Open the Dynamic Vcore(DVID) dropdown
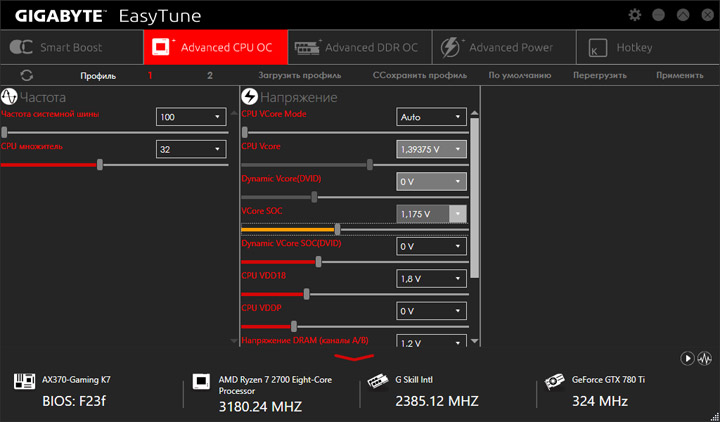This screenshot has height=422, width=720. [431, 182]
